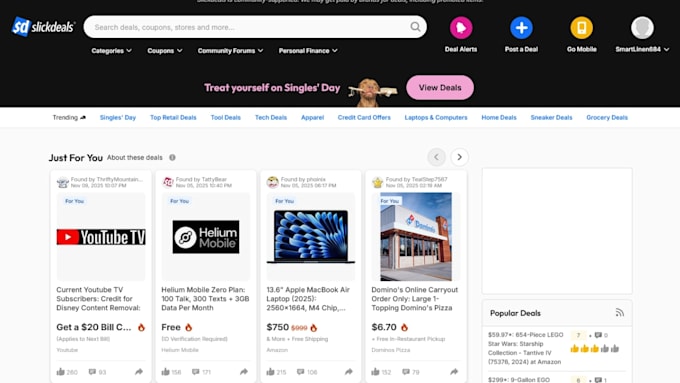This screenshot has height=383, width=680.
Task: Click phoinix's poster avatar icon
Action: 273,182
